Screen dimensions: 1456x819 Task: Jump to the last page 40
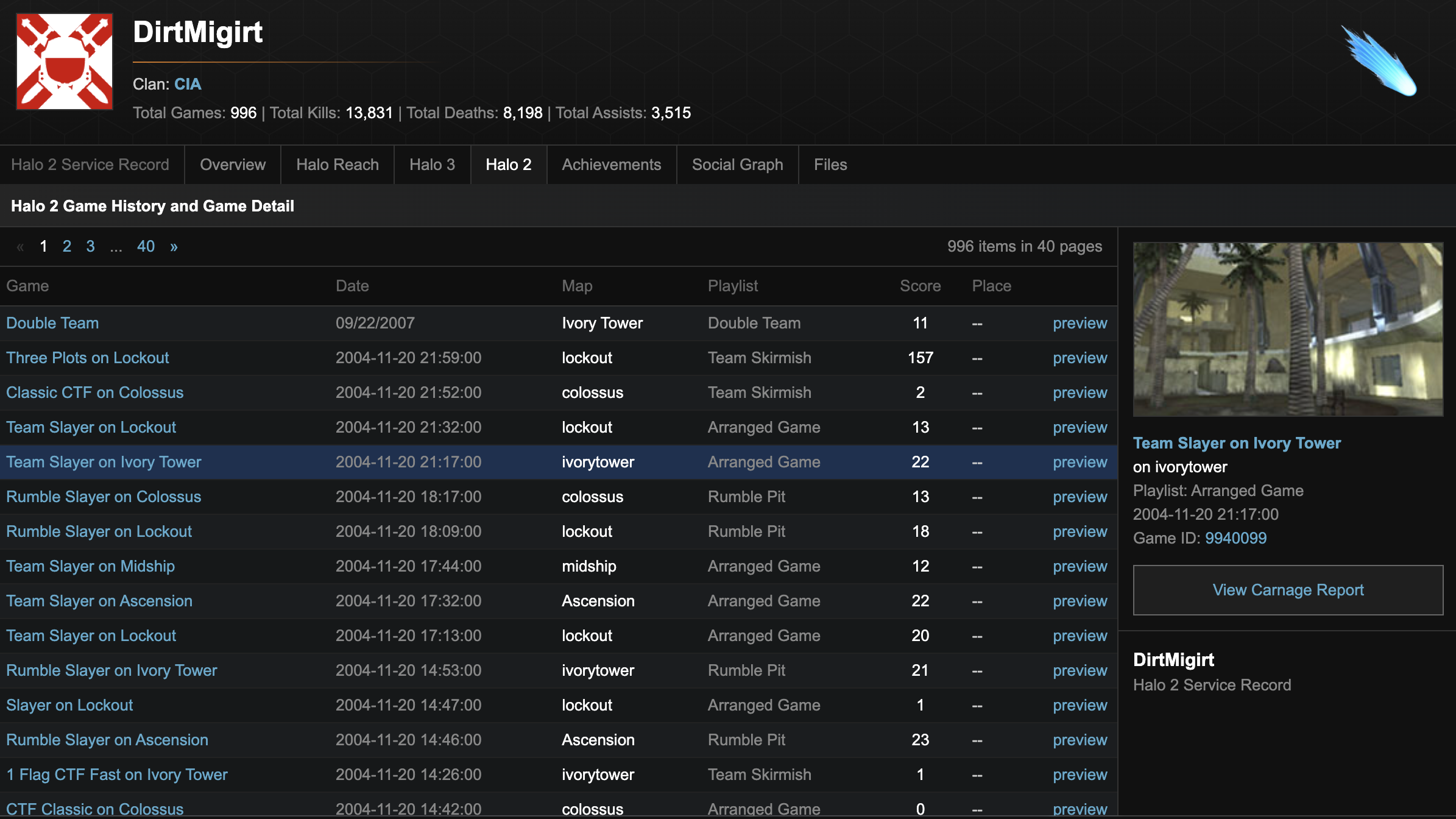pyautogui.click(x=146, y=246)
